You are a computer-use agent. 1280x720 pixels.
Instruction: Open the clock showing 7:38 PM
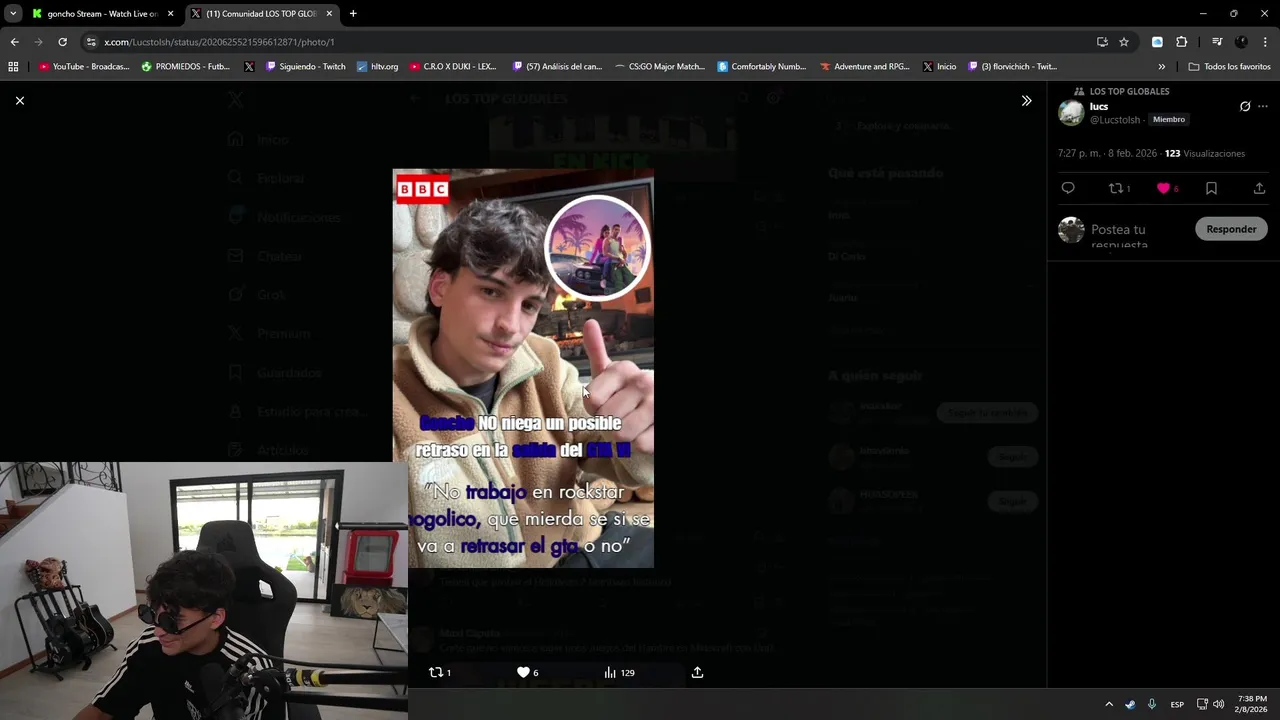[1251, 704]
